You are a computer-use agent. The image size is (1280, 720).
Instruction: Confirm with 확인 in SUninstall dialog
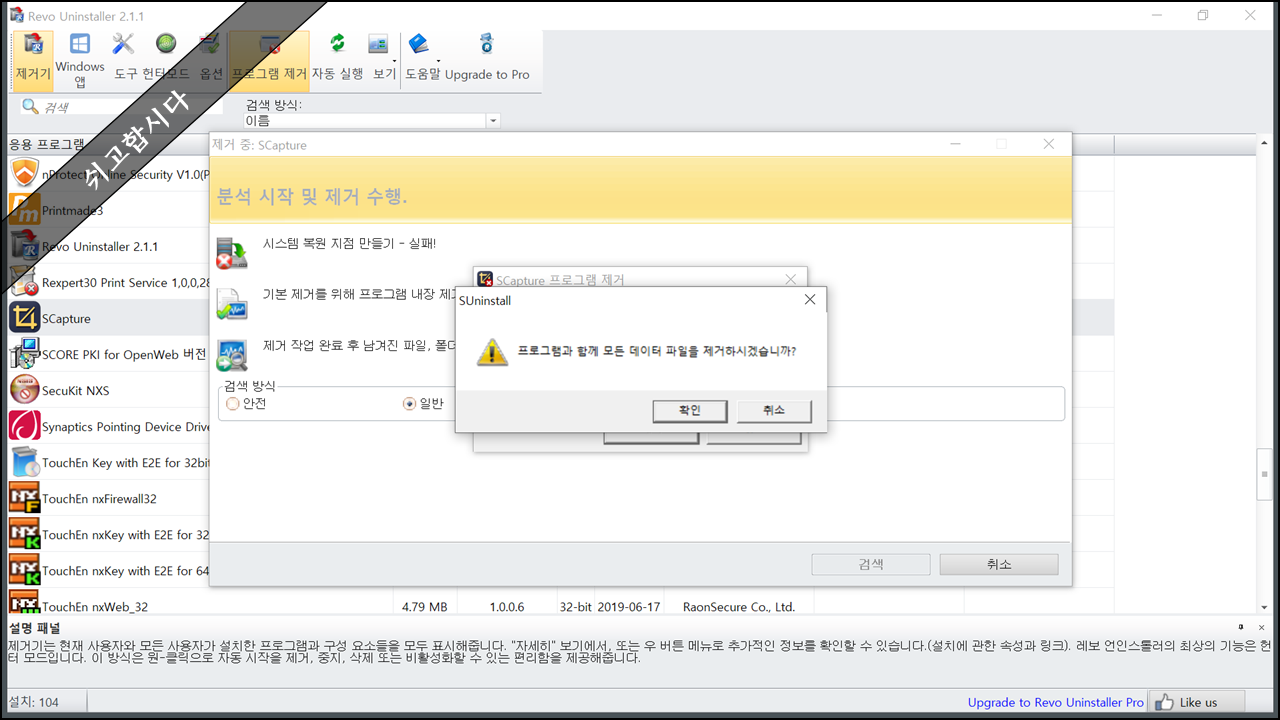click(689, 411)
